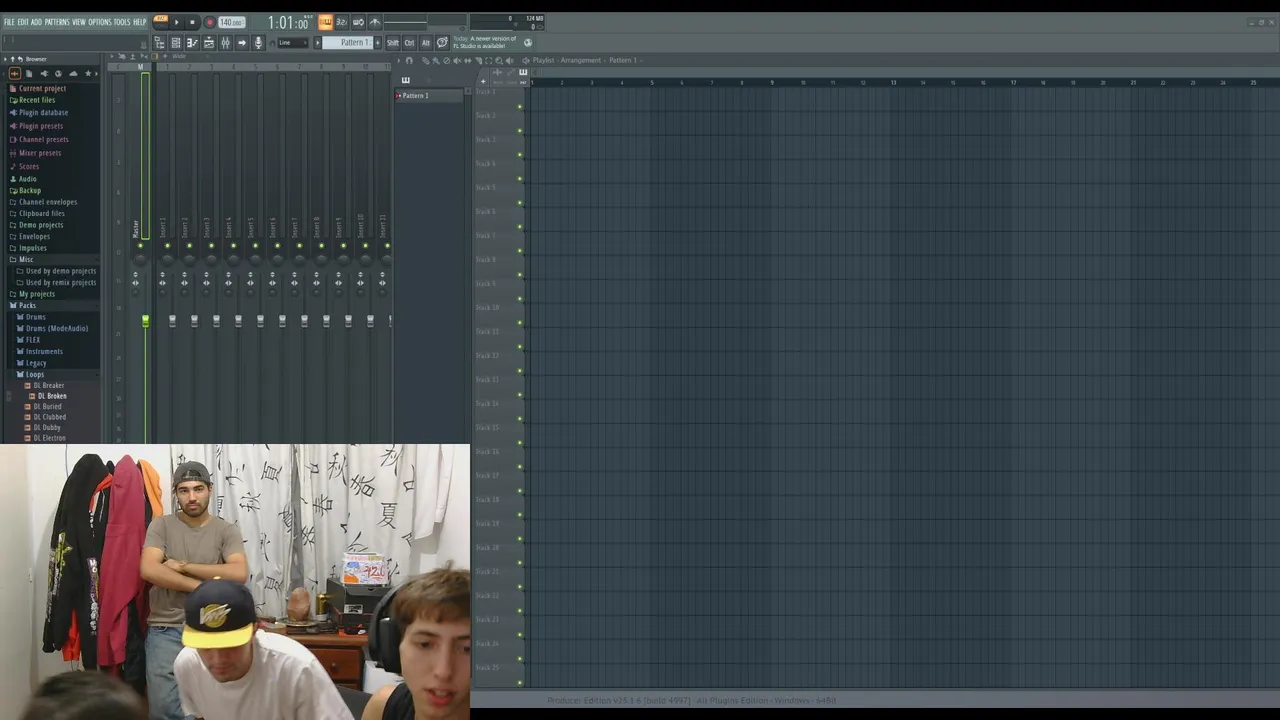Expand the Drums (ModeAudio) pack

pos(57,328)
